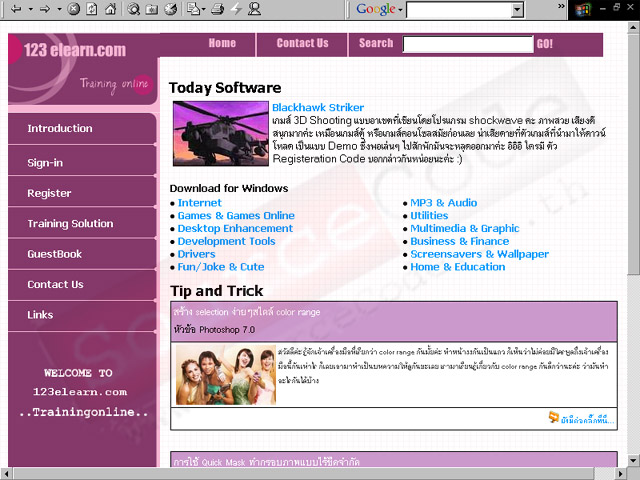Open the Home tab in site header
The image size is (640, 480).
(222, 43)
